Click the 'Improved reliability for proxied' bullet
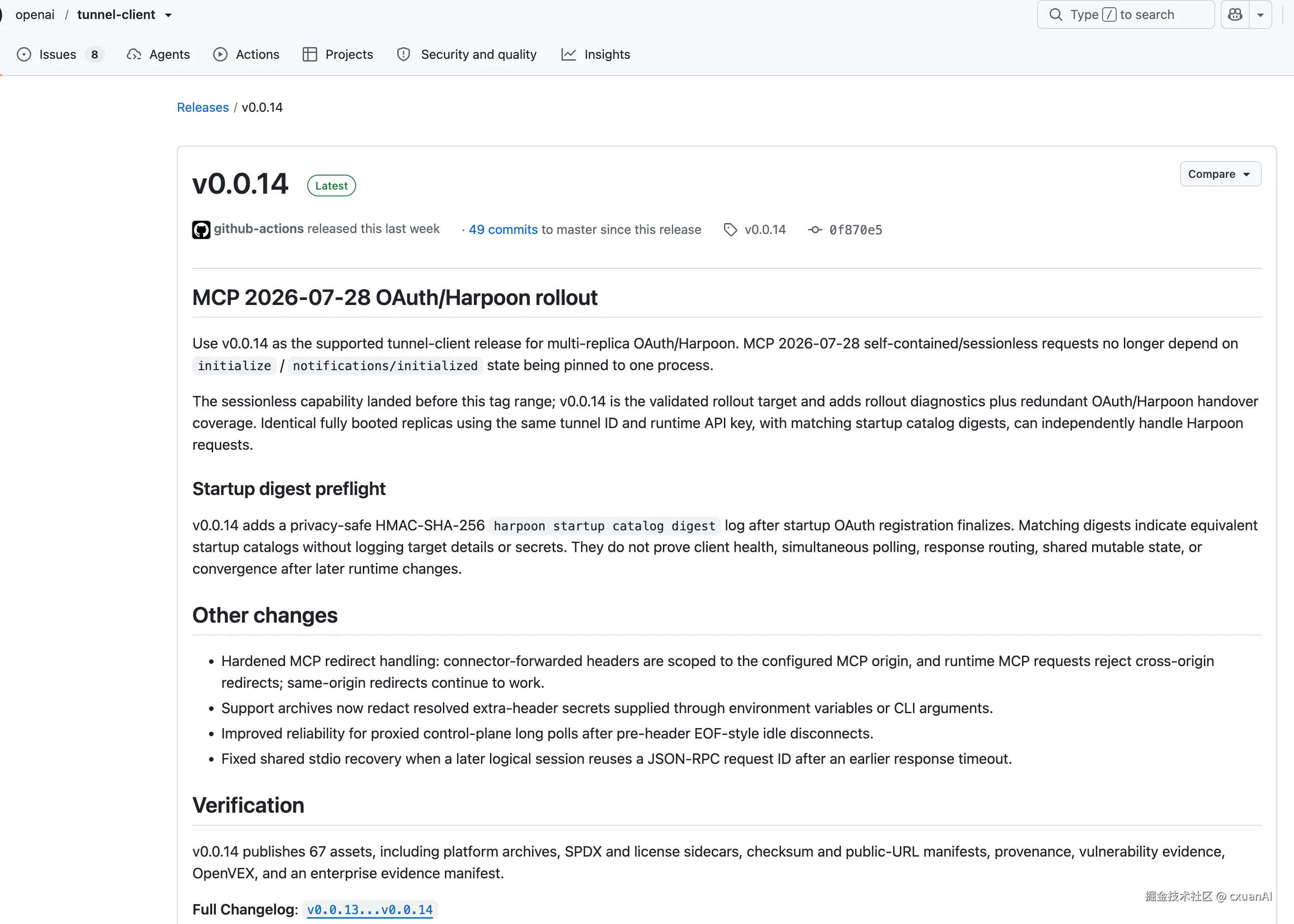Screen dimensions: 1294x924 click(547, 734)
